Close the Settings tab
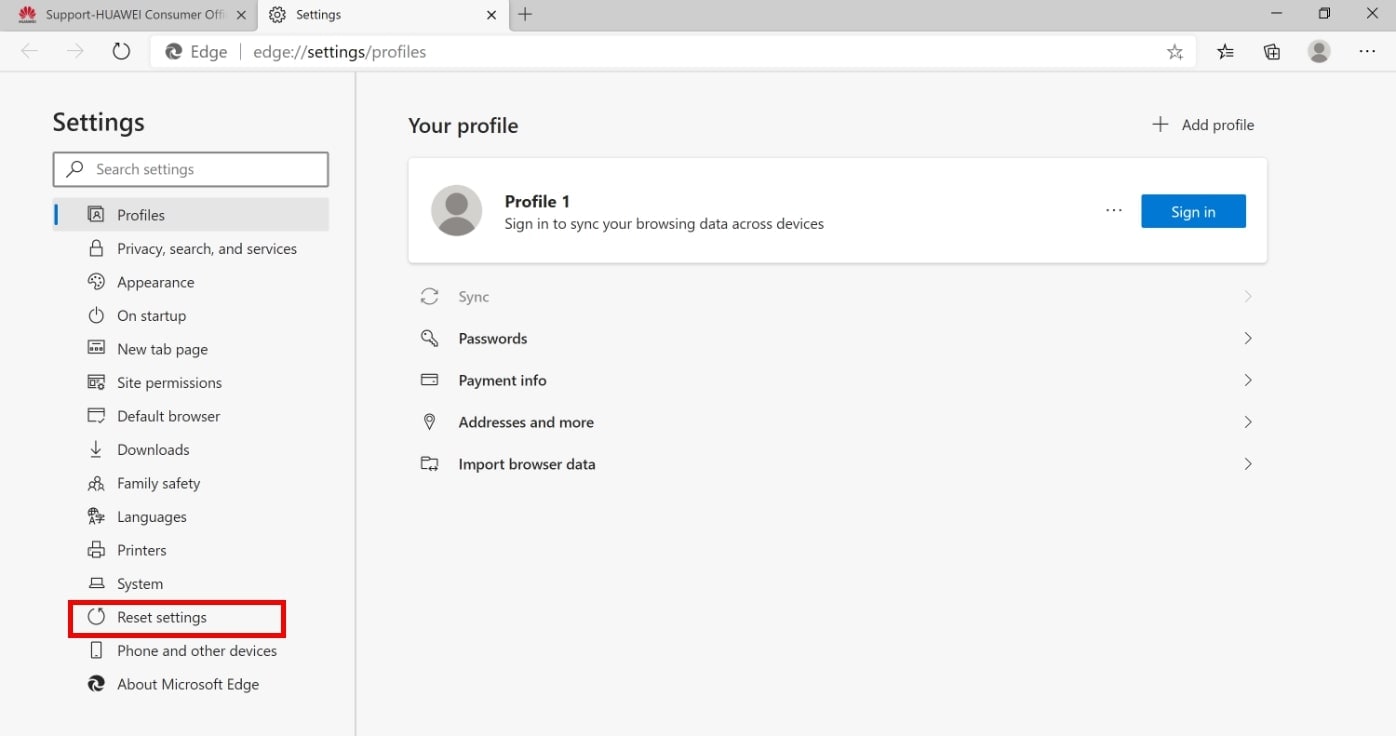This screenshot has height=736, width=1396. tap(491, 15)
